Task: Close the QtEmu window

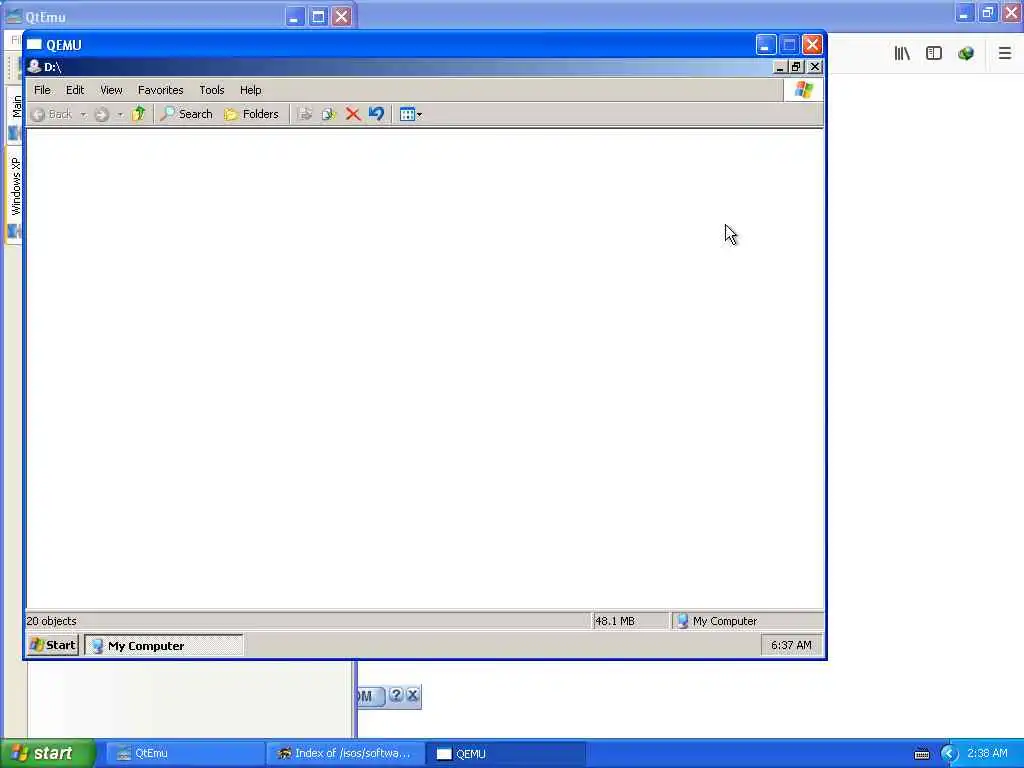Action: [x=342, y=16]
